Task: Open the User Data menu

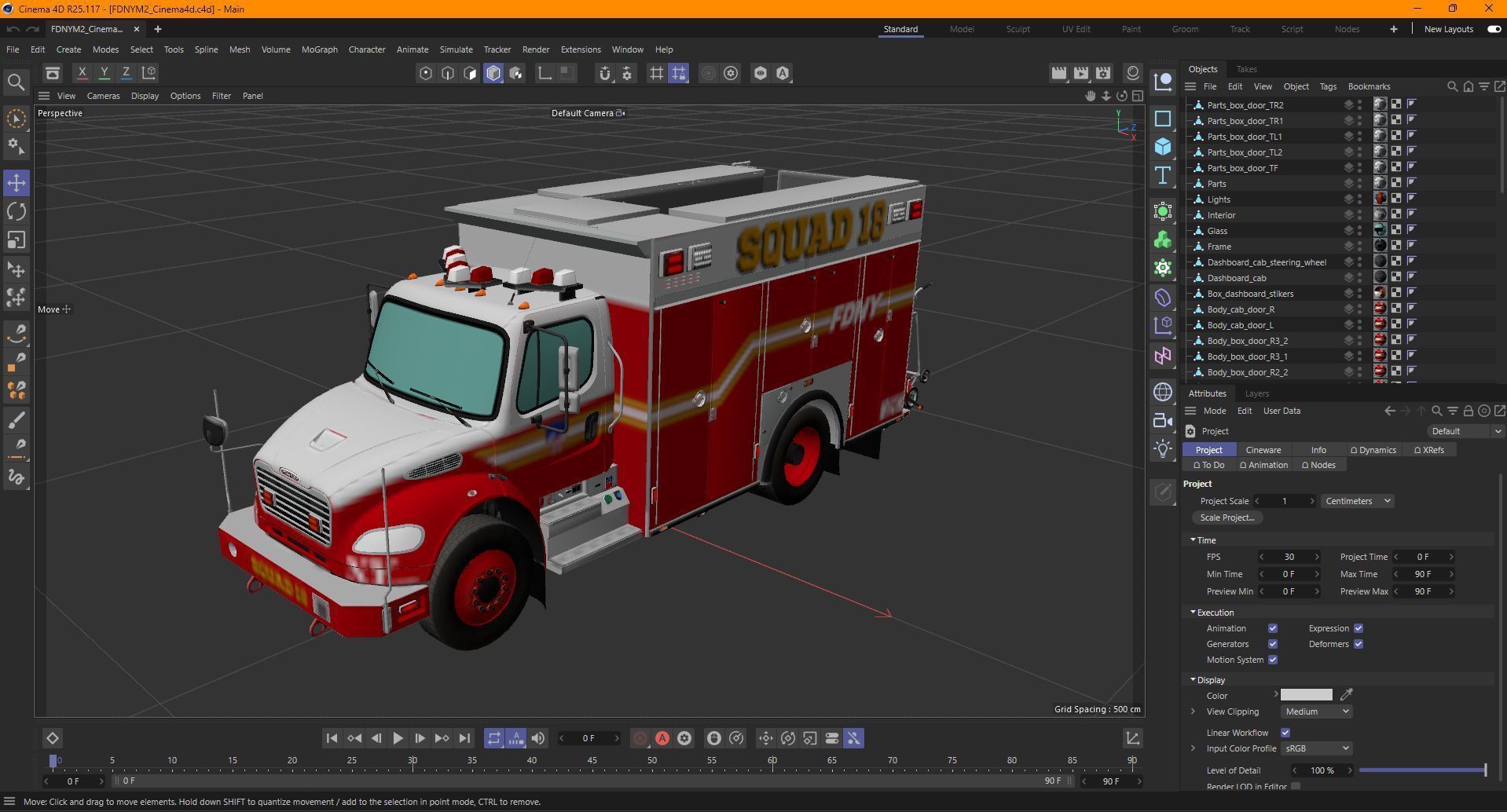Action: [1281, 411]
